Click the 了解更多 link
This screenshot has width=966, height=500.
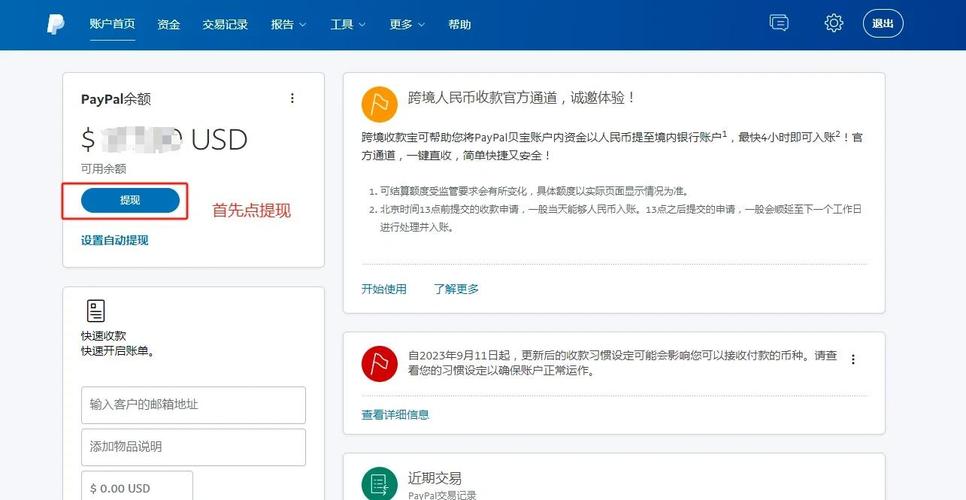[456, 289]
